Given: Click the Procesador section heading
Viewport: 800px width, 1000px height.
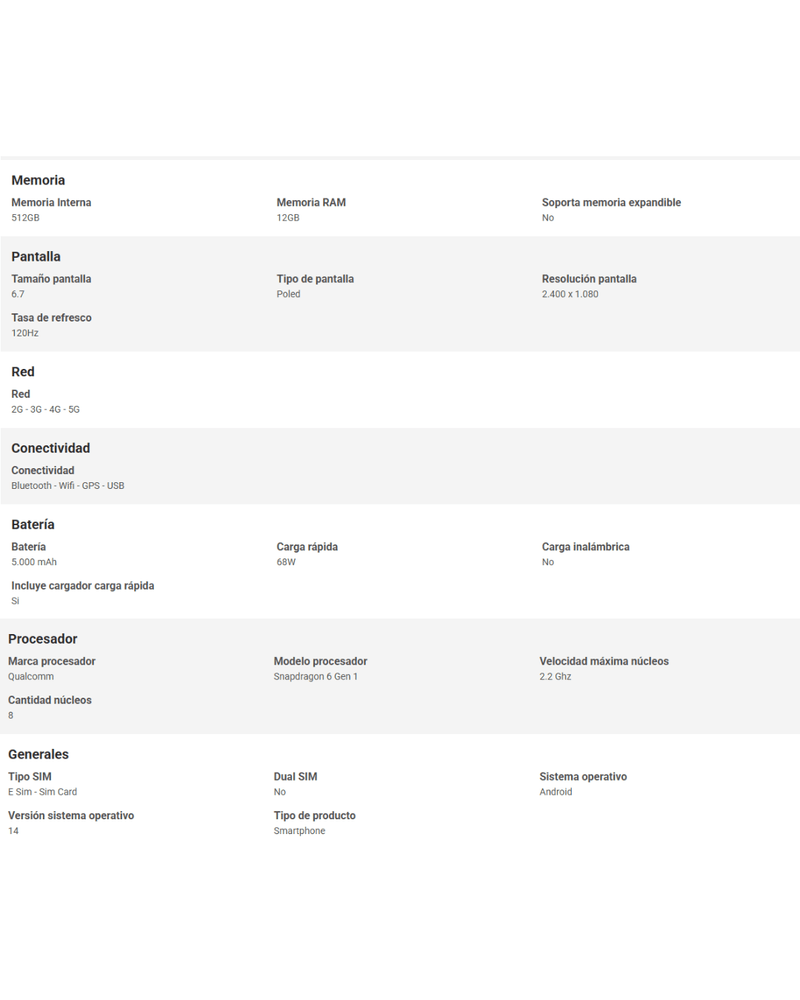Looking at the screenshot, I should point(43,639).
